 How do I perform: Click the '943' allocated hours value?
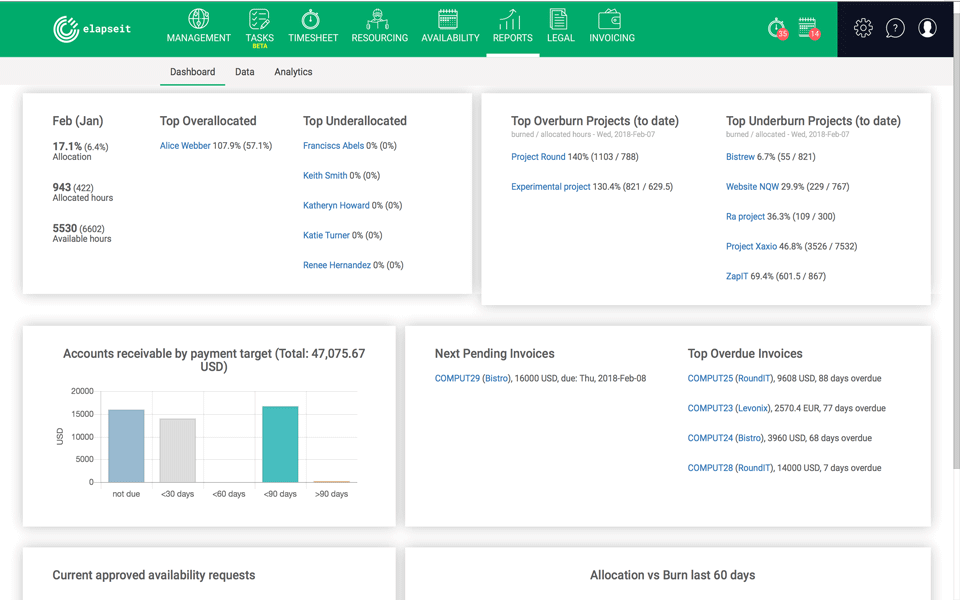coord(62,187)
